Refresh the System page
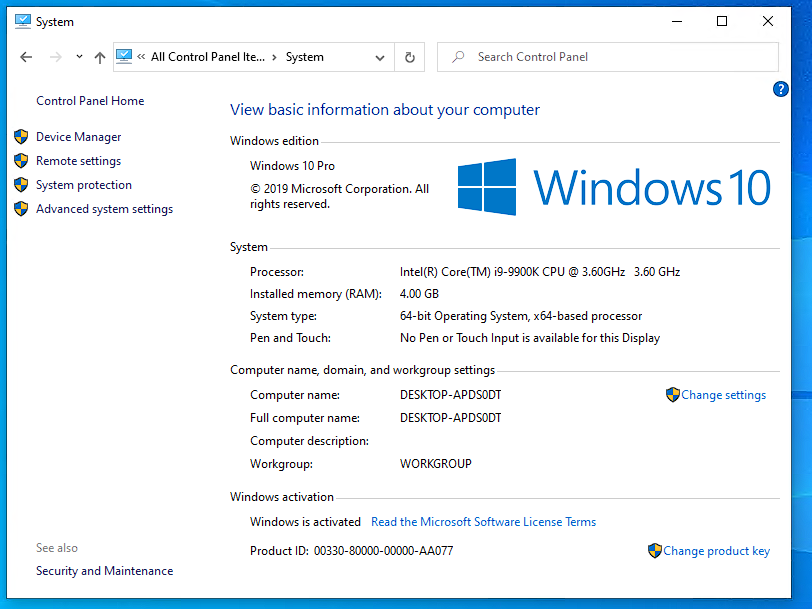Screen dimensions: 812x609 [x=410, y=57]
